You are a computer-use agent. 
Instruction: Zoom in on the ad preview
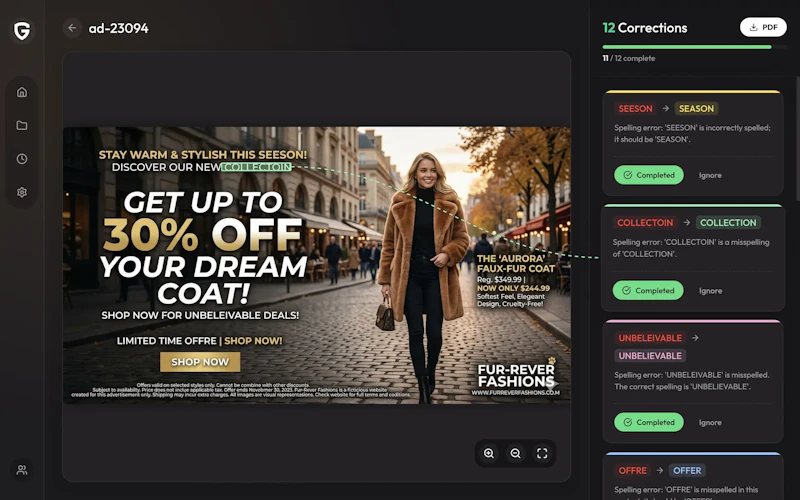pyautogui.click(x=489, y=453)
